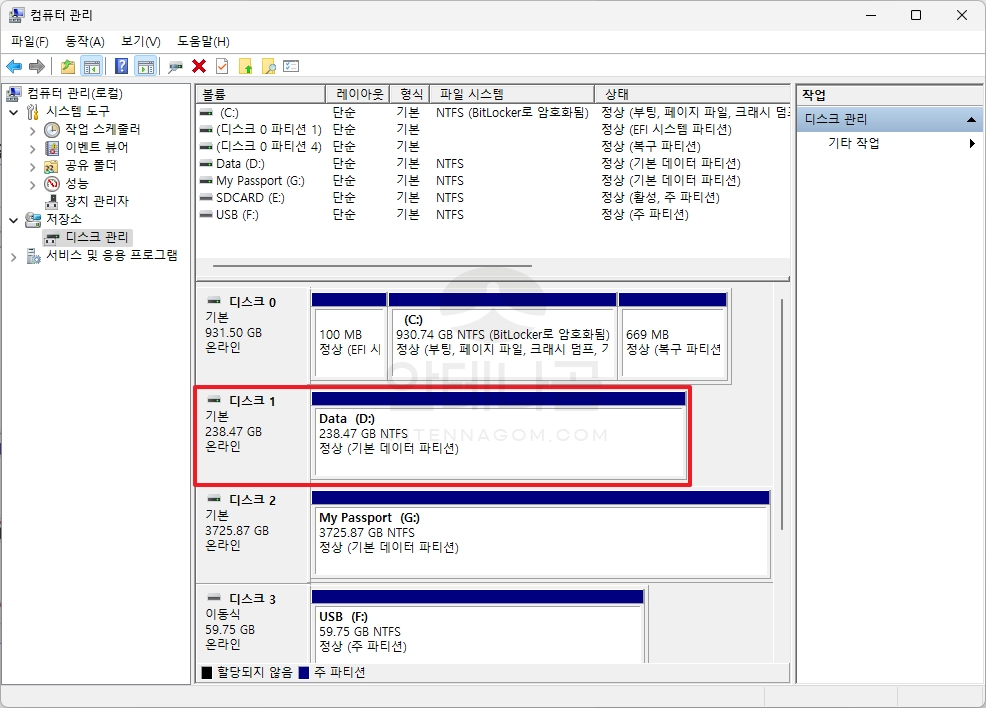Expand the 기타 작업 submenu arrow
The height and width of the screenshot is (708, 986).
point(971,143)
